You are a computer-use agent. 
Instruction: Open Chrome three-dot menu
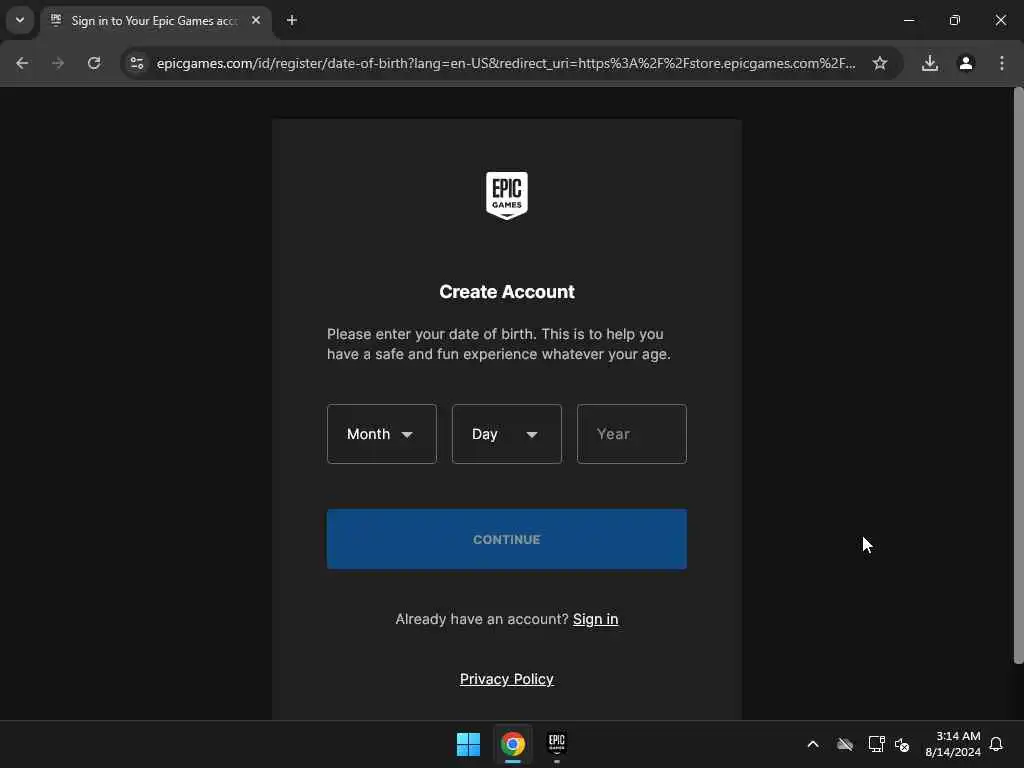pyautogui.click(x=1001, y=63)
